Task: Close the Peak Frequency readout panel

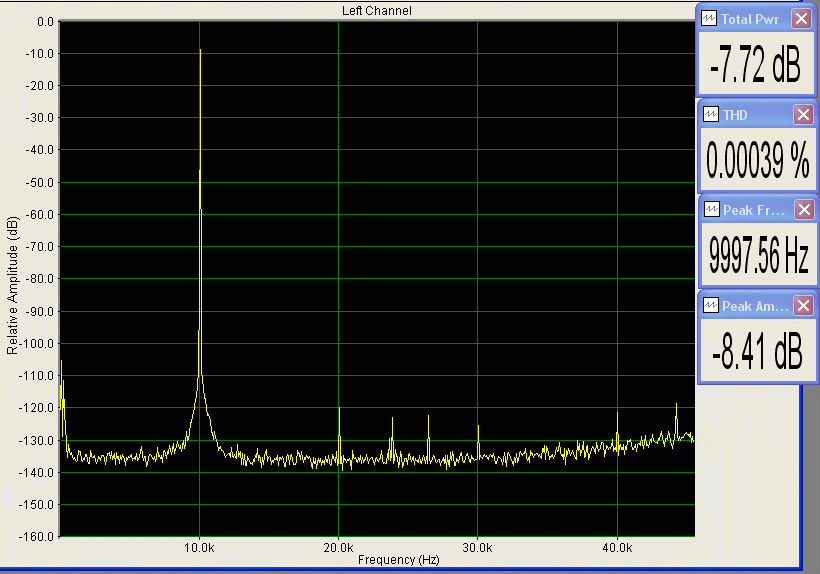Action: pos(804,210)
